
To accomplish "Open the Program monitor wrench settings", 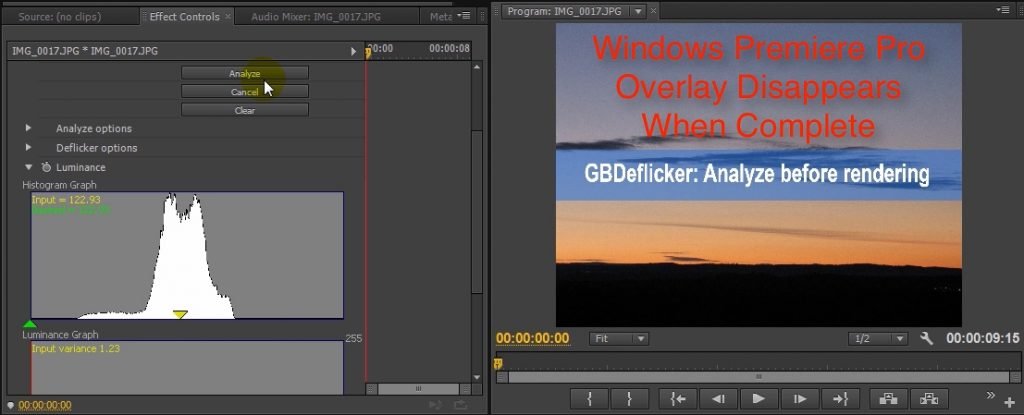I will (x=926, y=339).
